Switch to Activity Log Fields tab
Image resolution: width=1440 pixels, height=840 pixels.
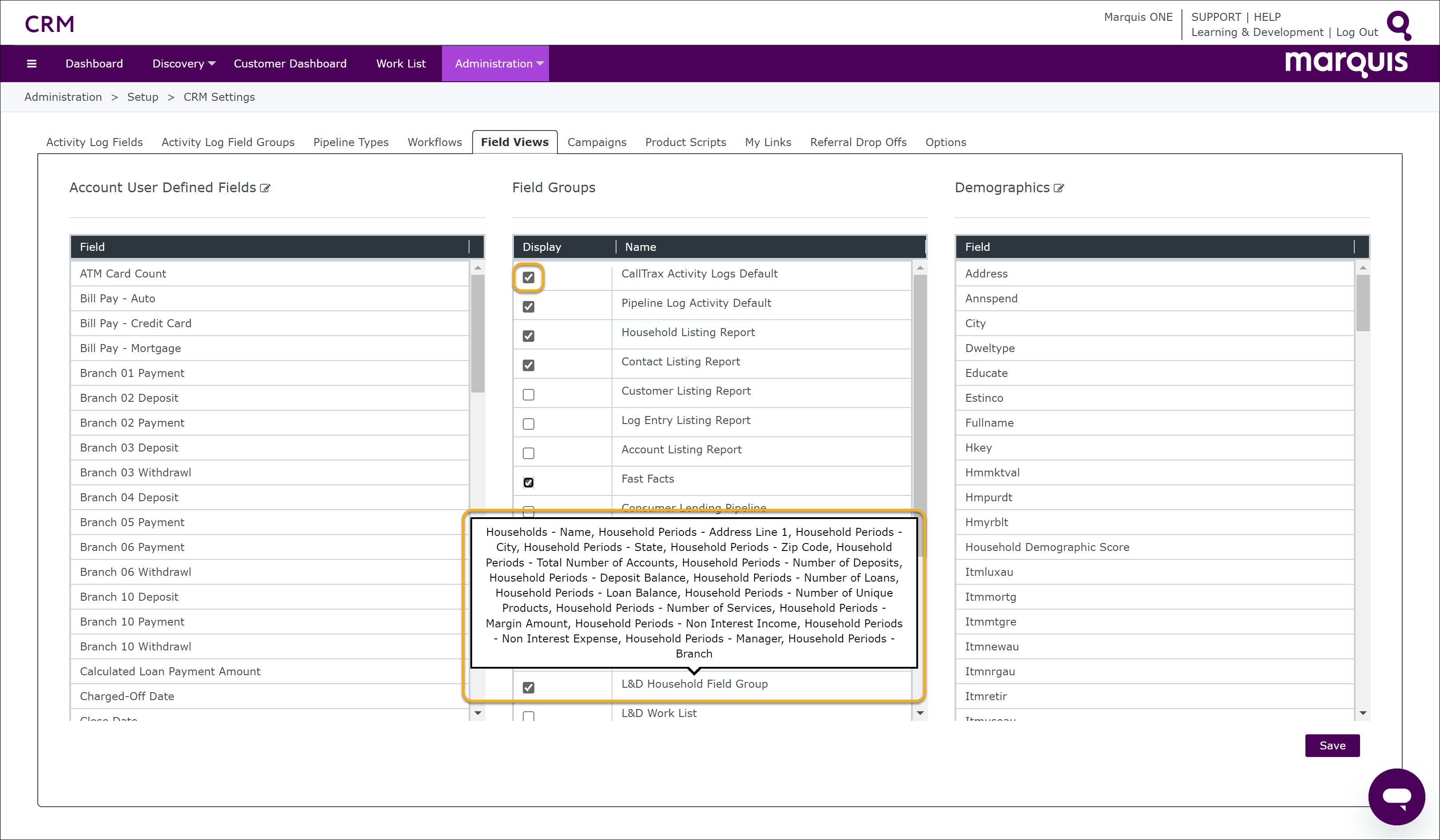[94, 142]
